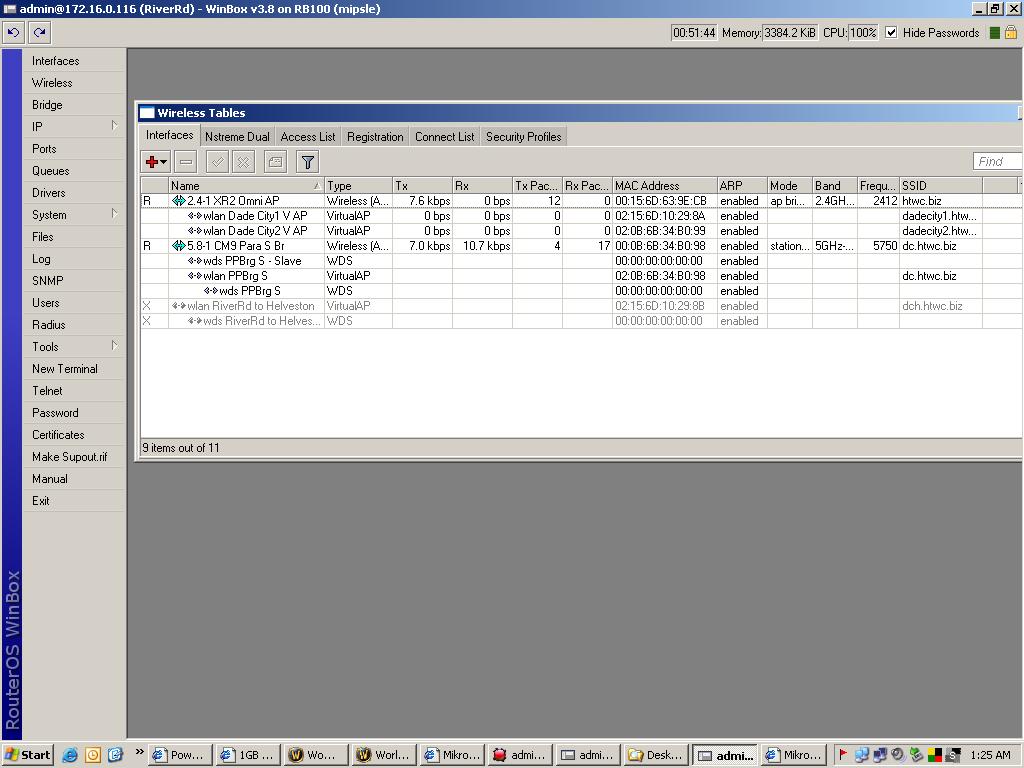The width and height of the screenshot is (1024, 768).
Task: Click the minus remove button
Action: [x=185, y=162]
